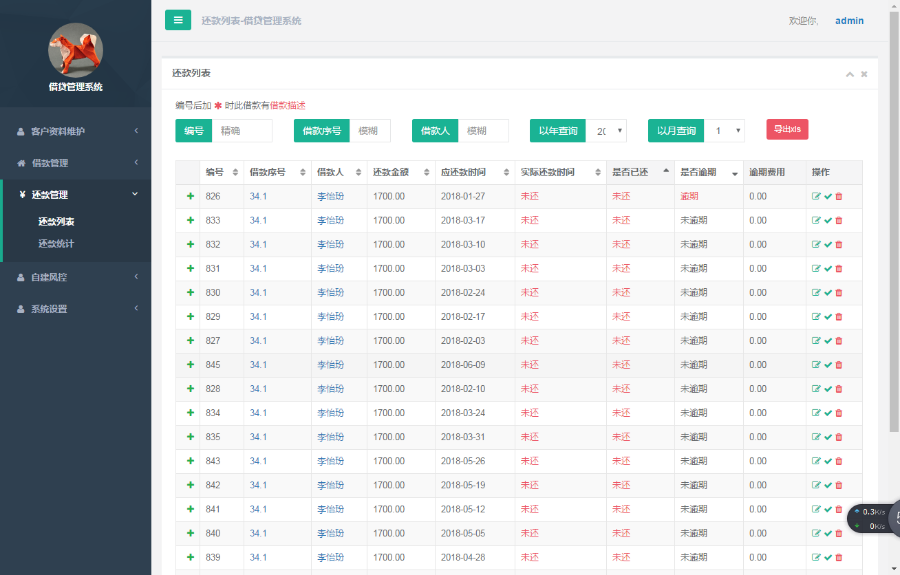The image size is (900, 575).
Task: Click the 借款序号 search button
Action: point(321,131)
